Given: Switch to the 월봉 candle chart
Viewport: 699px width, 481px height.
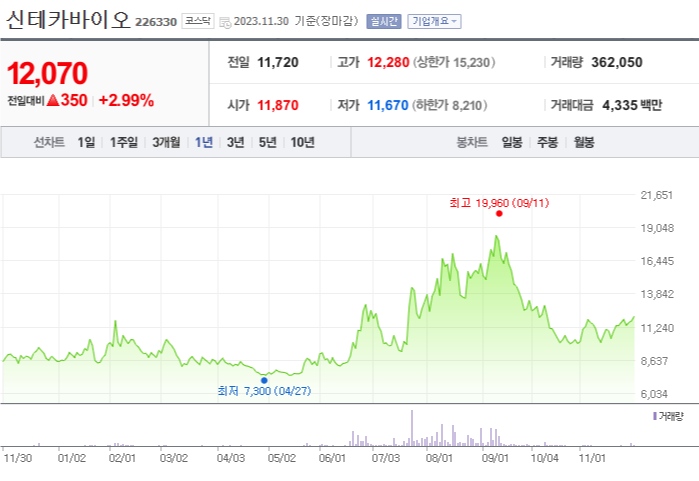Looking at the screenshot, I should point(584,142).
